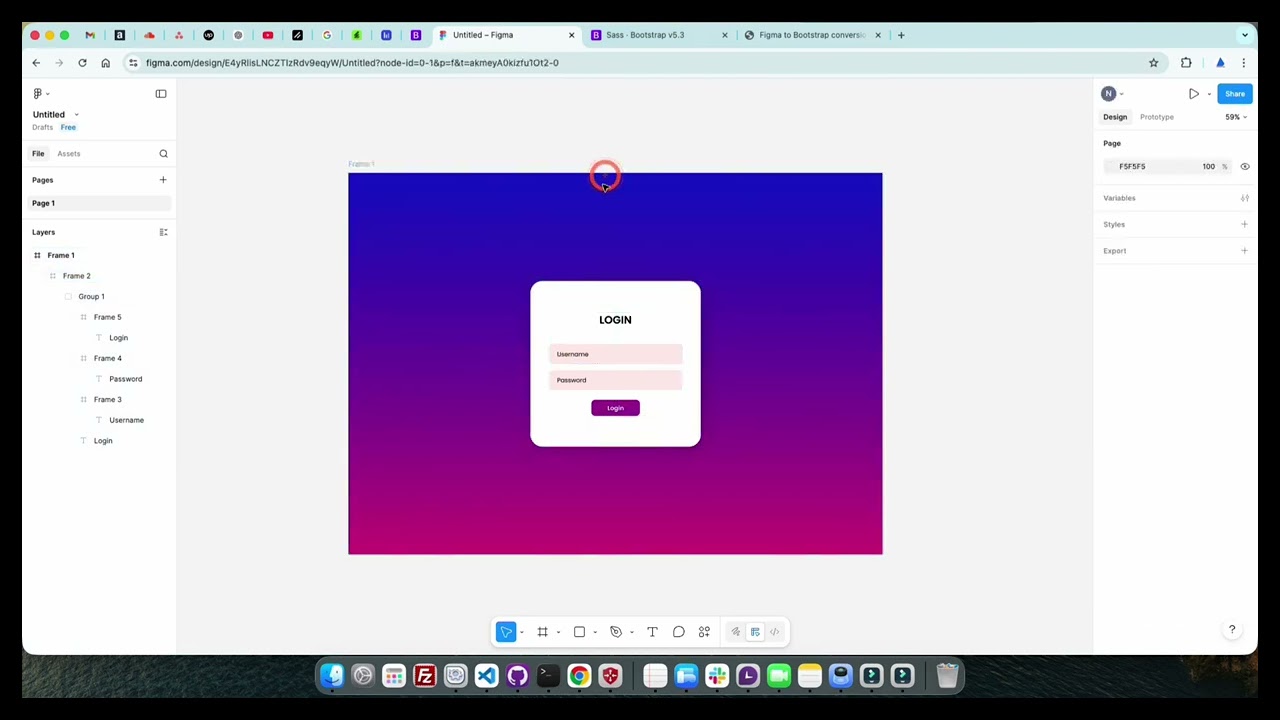Open Slack from the dock
This screenshot has height=720, width=1280.
716,677
